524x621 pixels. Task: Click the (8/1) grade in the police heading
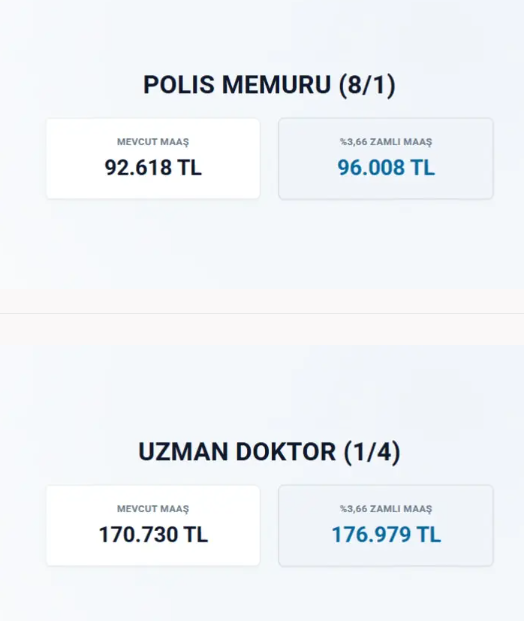pyautogui.click(x=367, y=85)
